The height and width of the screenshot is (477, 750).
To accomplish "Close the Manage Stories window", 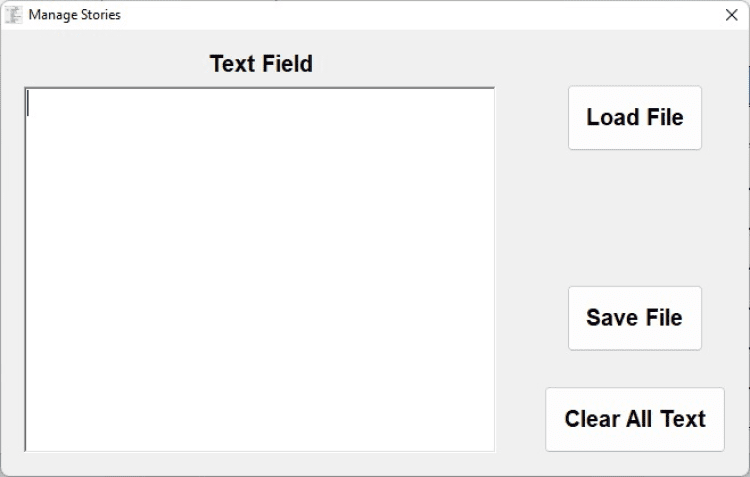I will [x=731, y=15].
